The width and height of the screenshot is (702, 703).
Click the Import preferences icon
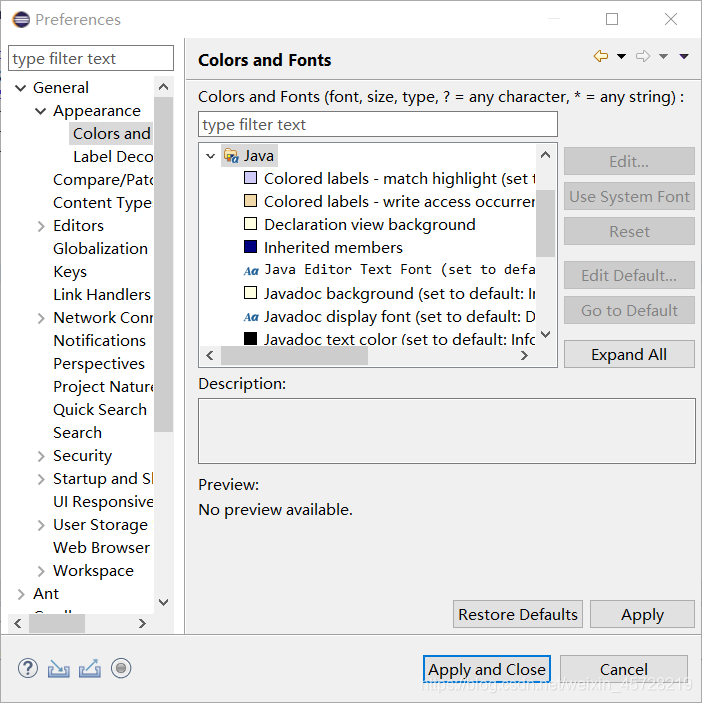pos(59,668)
